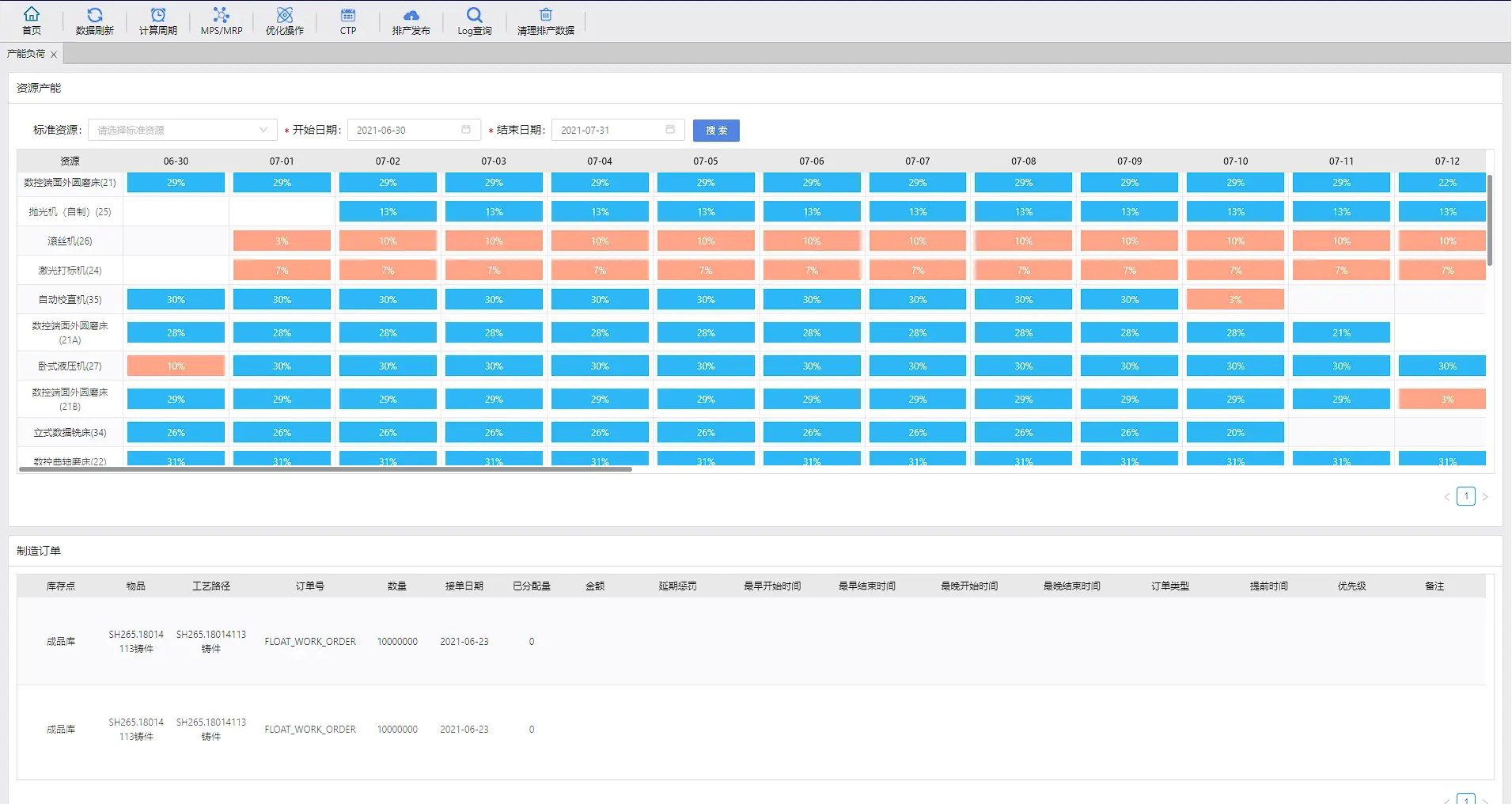
Task: Select page 1 in 资源产能 pager
Action: coord(1466,496)
